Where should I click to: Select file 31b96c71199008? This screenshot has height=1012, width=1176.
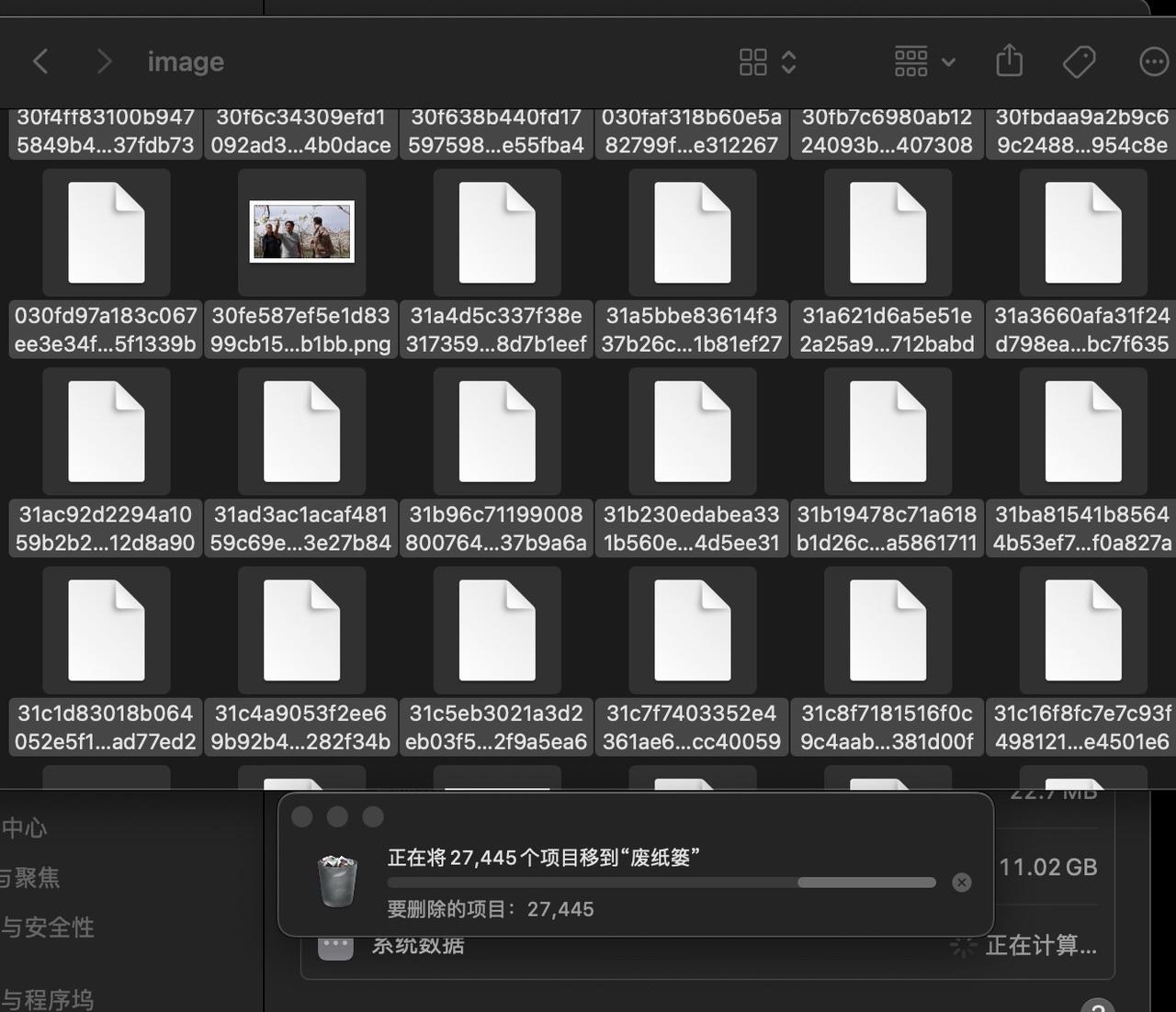497,432
